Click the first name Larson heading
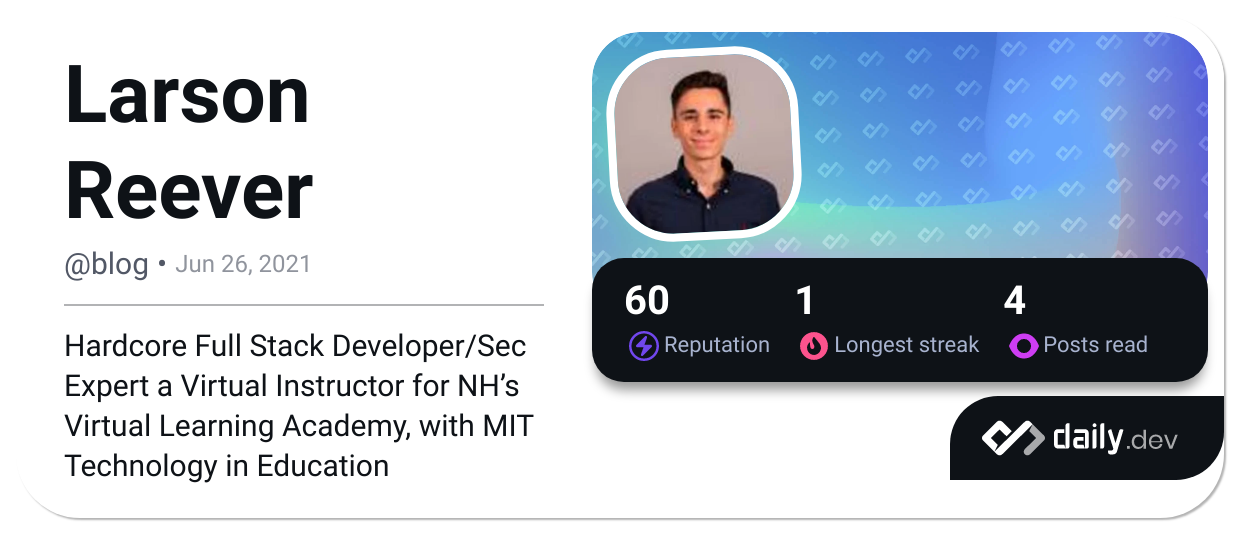 pyautogui.click(x=187, y=96)
